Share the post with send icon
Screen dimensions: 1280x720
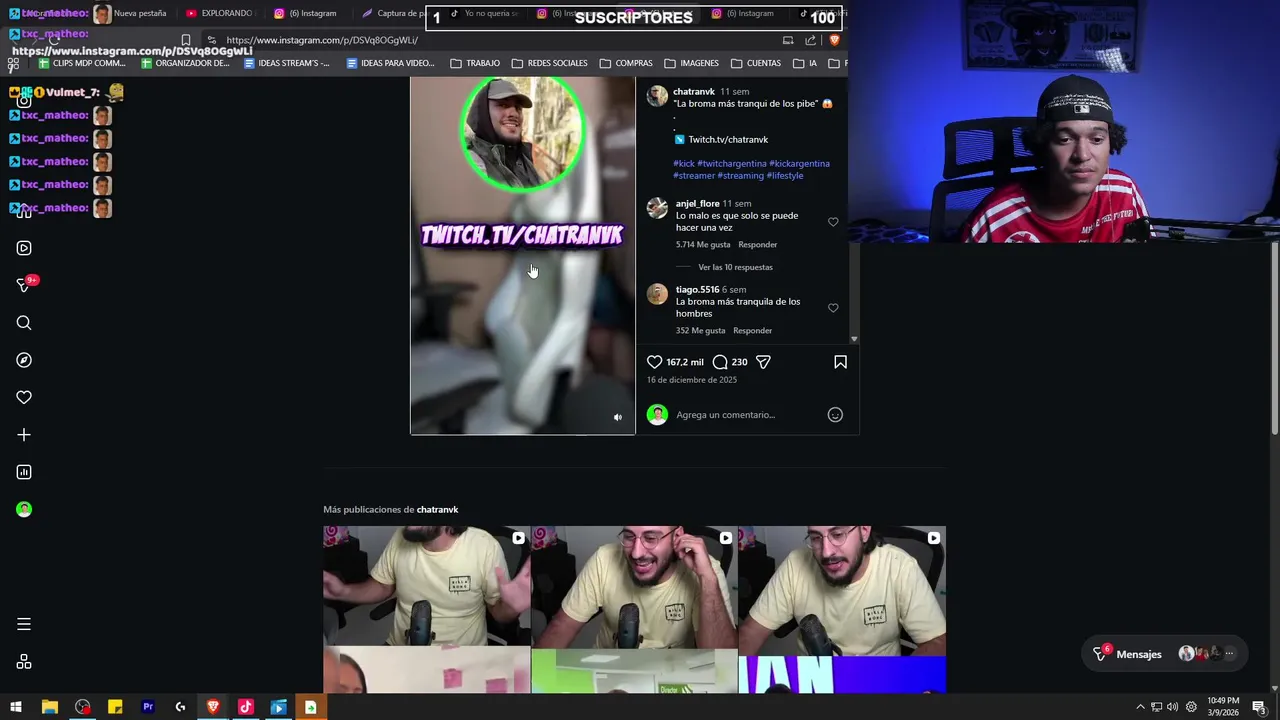[x=763, y=362]
